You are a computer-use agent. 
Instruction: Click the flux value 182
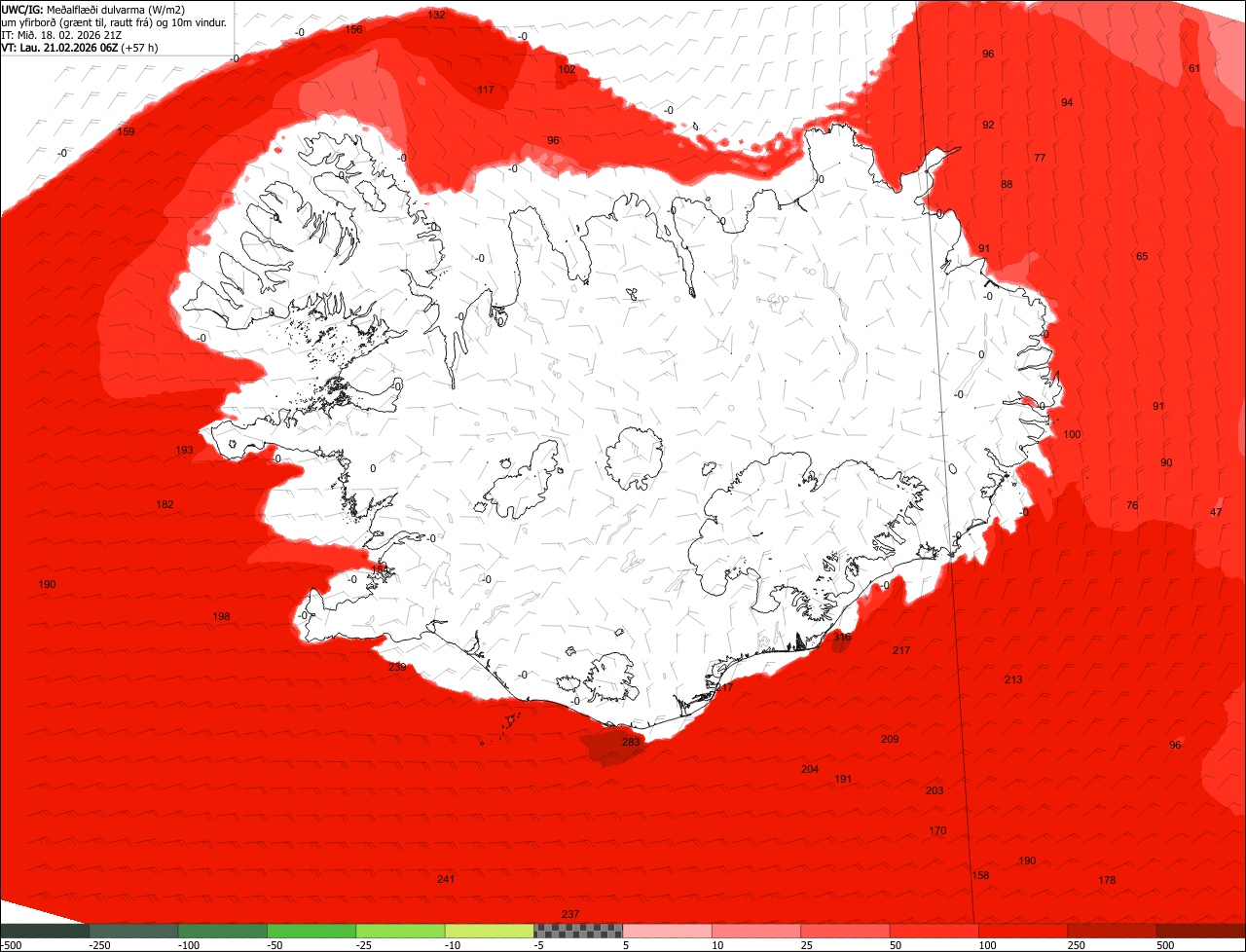165,504
